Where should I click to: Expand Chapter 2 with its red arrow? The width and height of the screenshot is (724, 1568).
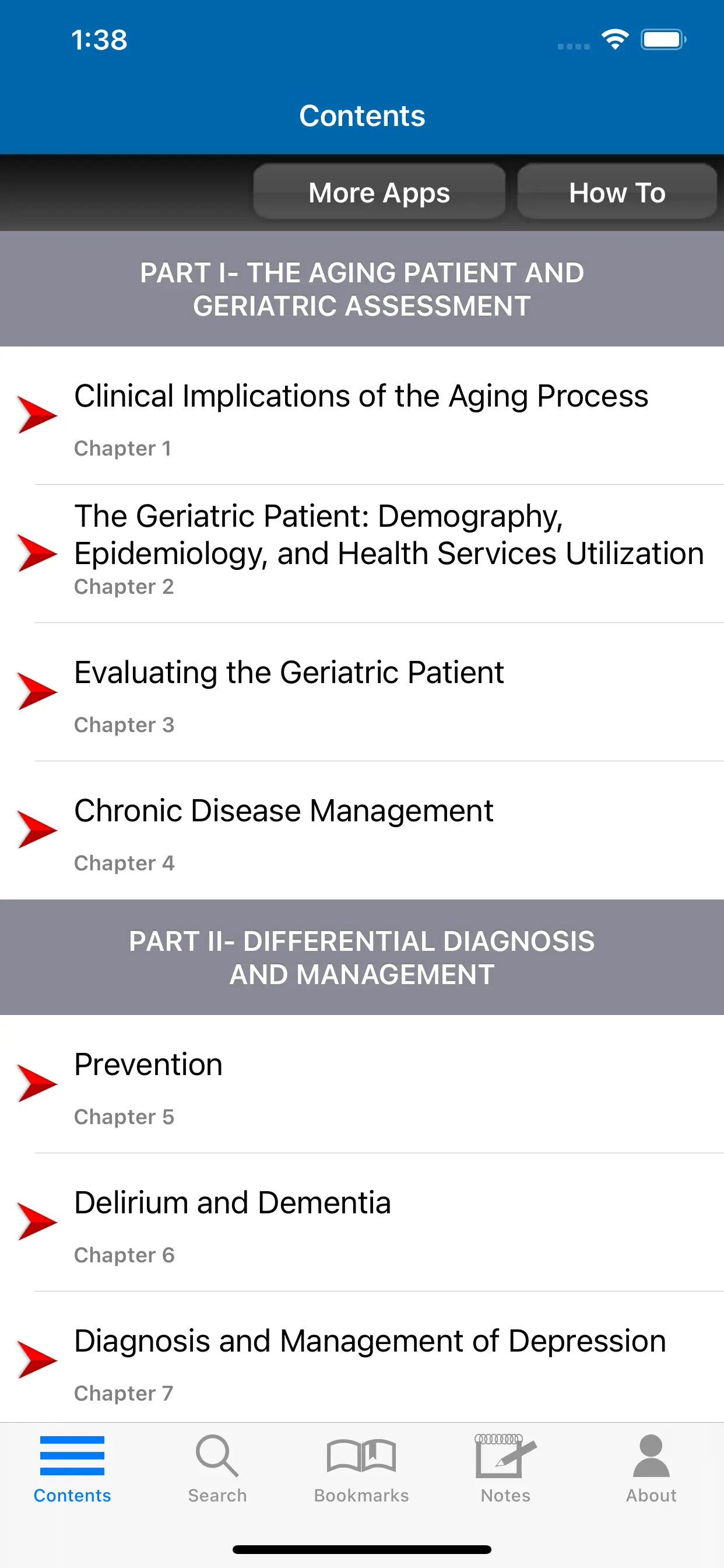(x=37, y=554)
